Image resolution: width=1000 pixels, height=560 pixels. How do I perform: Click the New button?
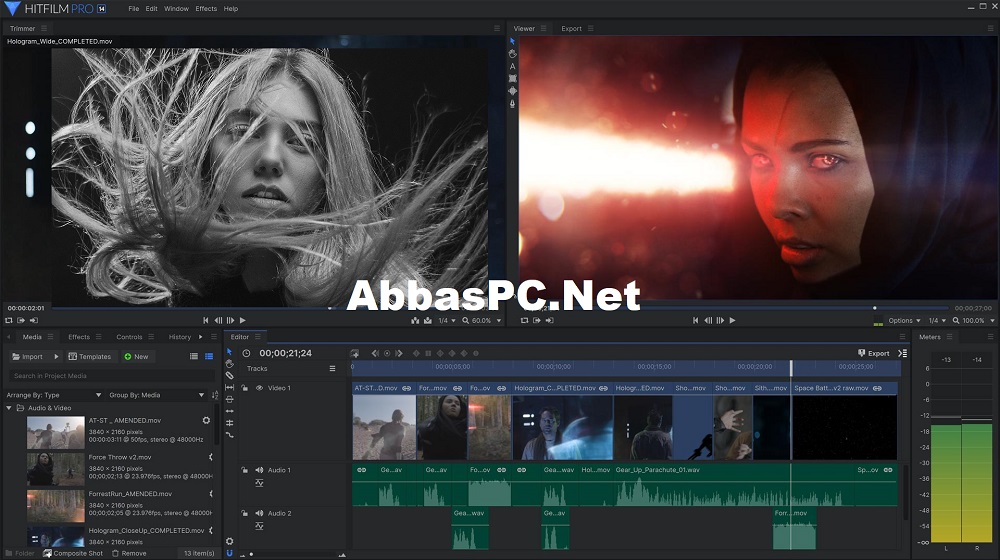click(136, 357)
